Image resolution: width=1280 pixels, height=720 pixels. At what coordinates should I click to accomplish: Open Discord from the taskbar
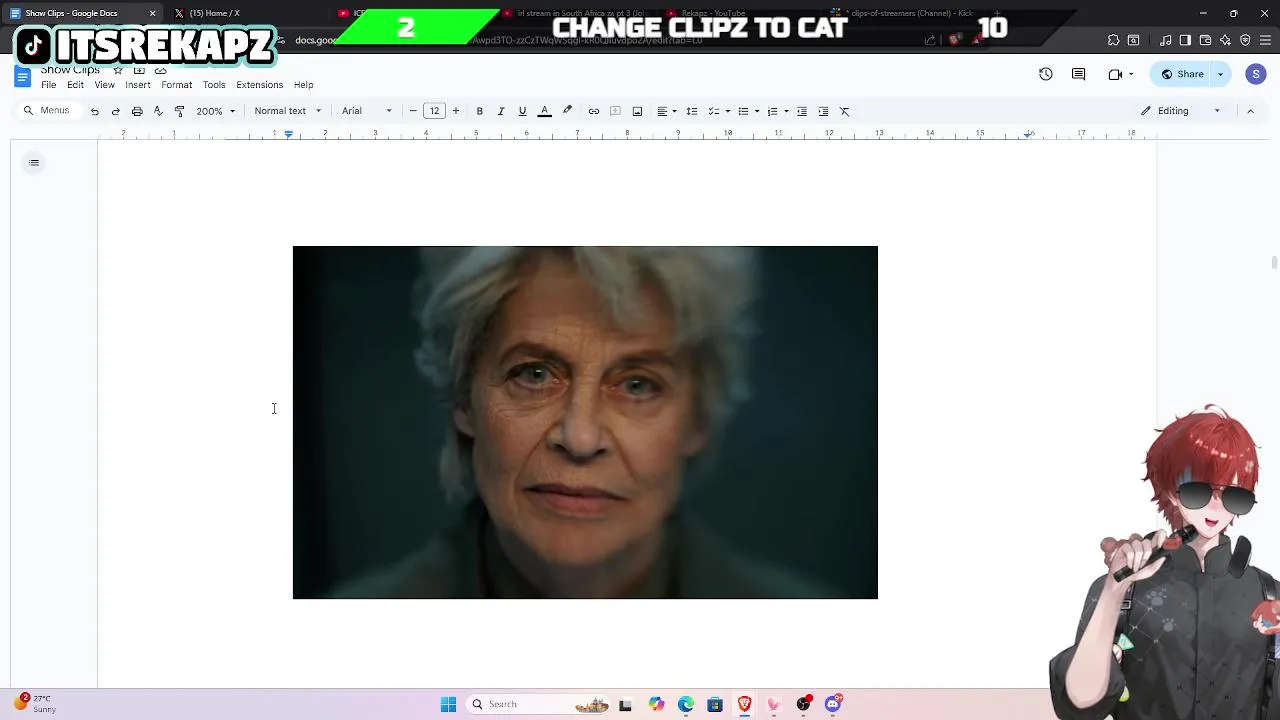(x=833, y=704)
